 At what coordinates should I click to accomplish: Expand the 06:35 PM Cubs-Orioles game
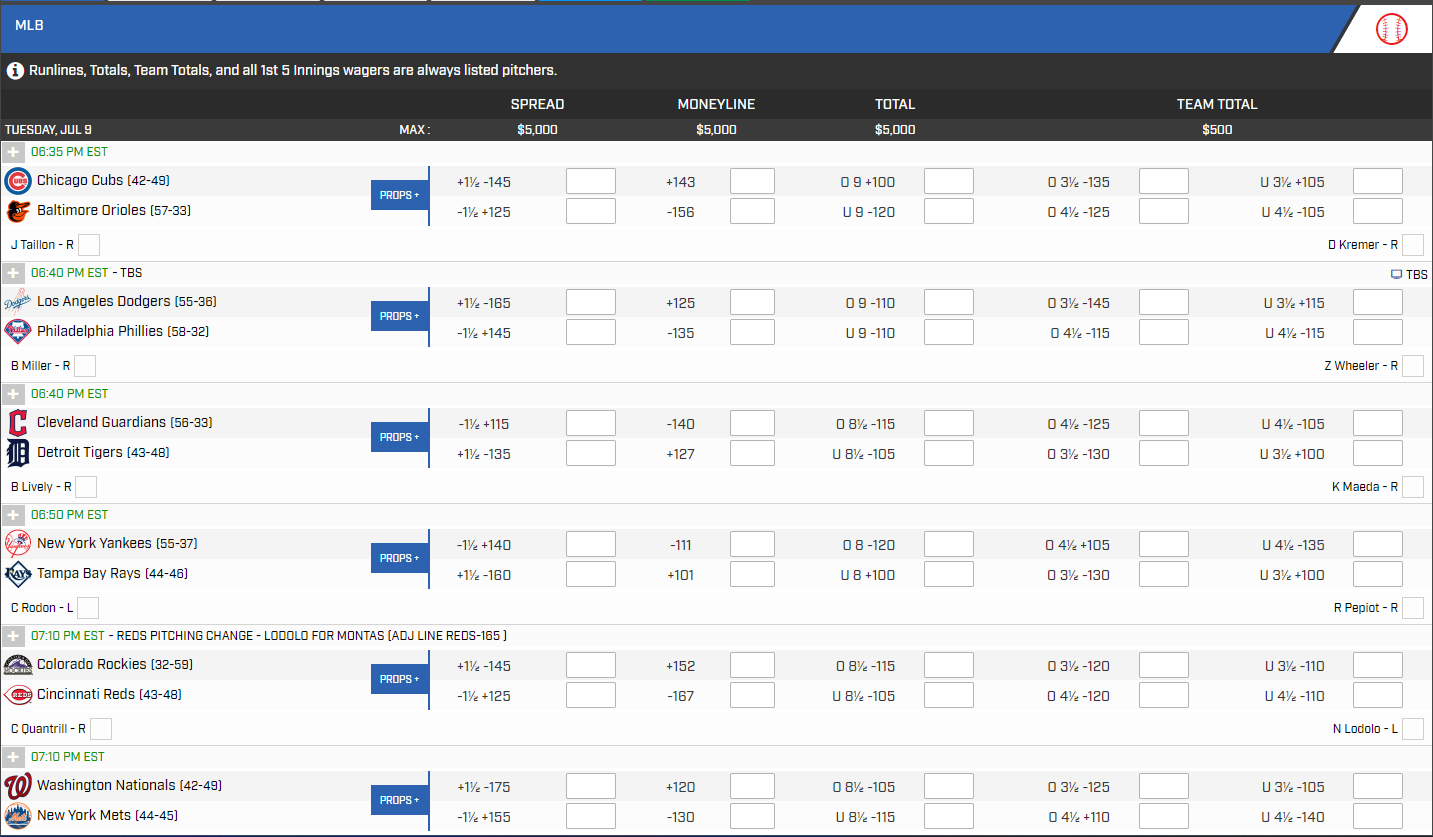(x=13, y=152)
